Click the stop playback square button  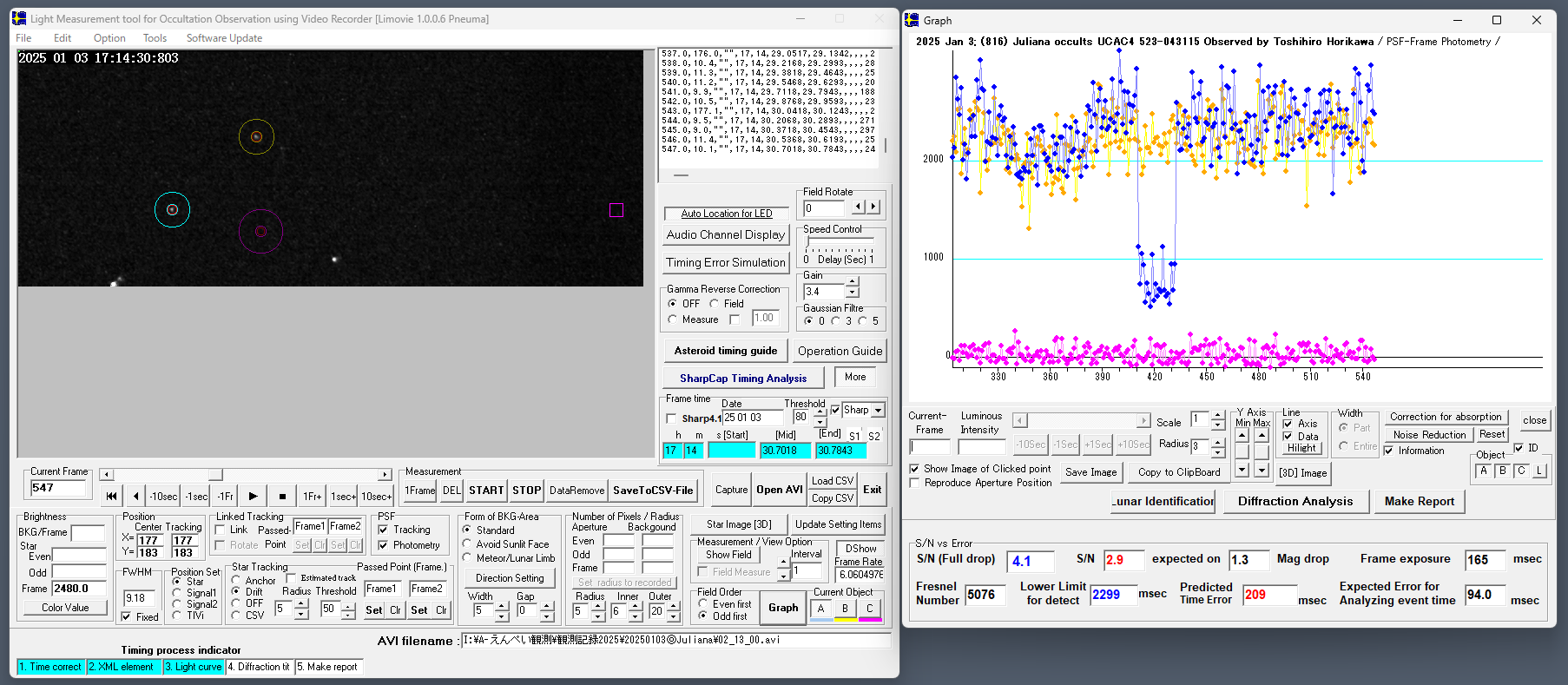click(x=282, y=496)
